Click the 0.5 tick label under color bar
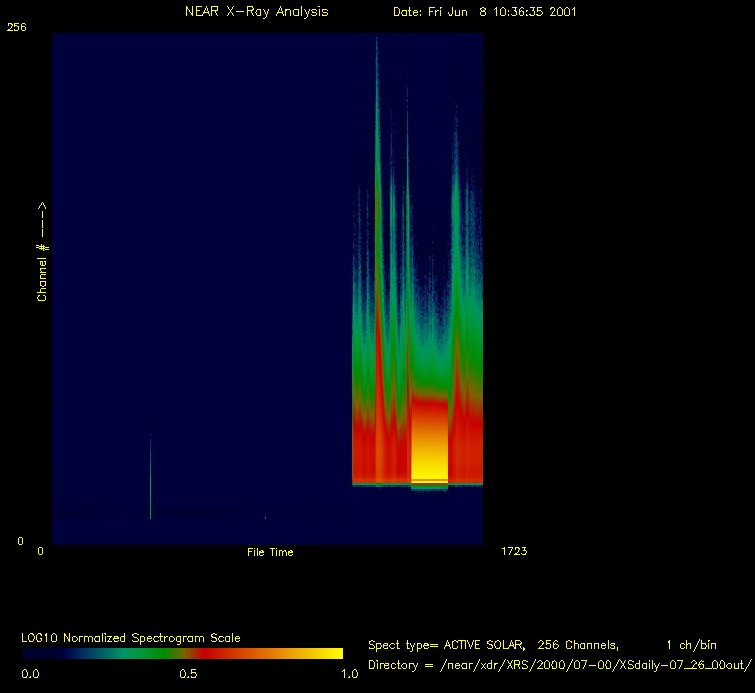 tap(187, 674)
